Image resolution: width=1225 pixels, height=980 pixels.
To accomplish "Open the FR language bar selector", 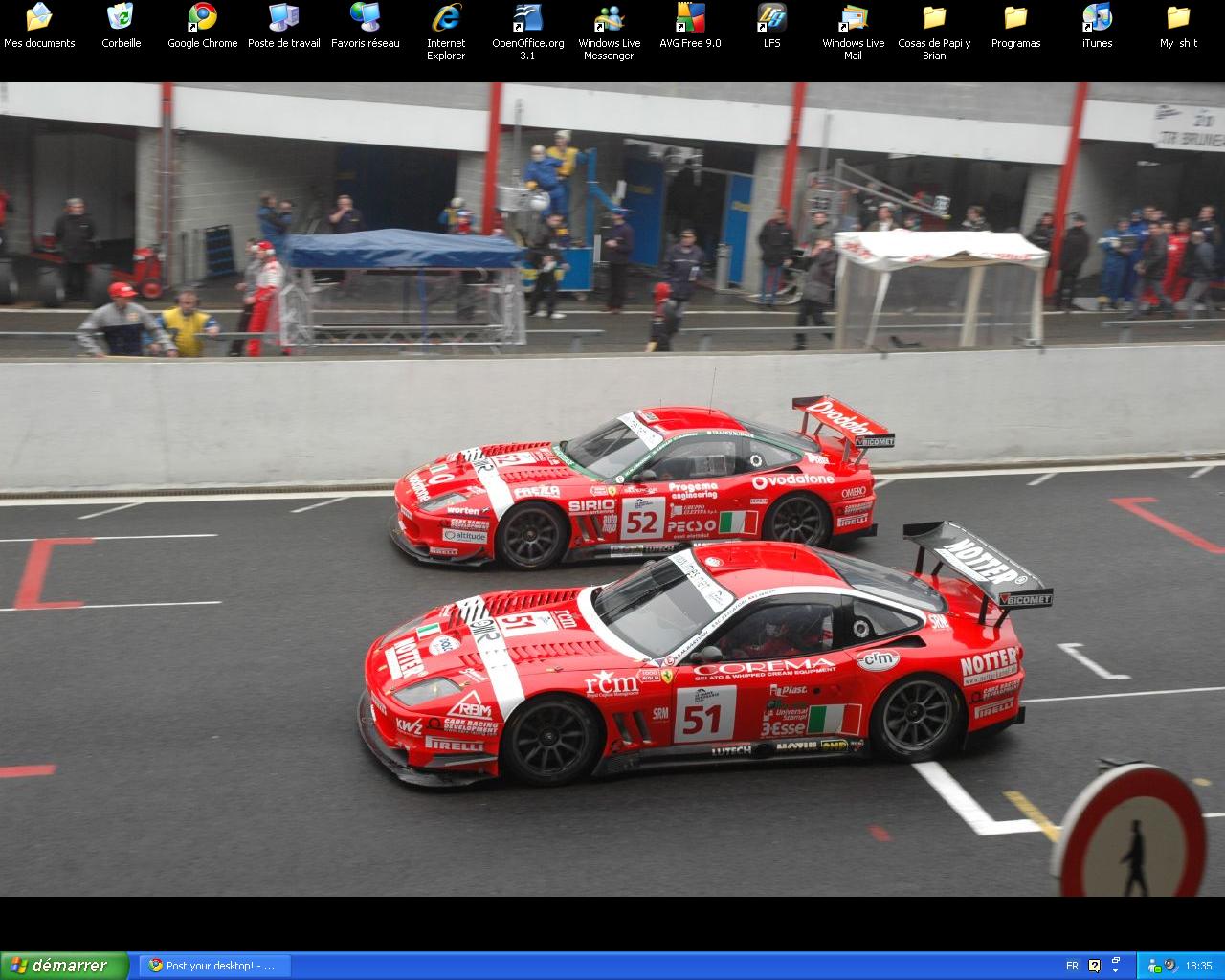I will (1072, 966).
